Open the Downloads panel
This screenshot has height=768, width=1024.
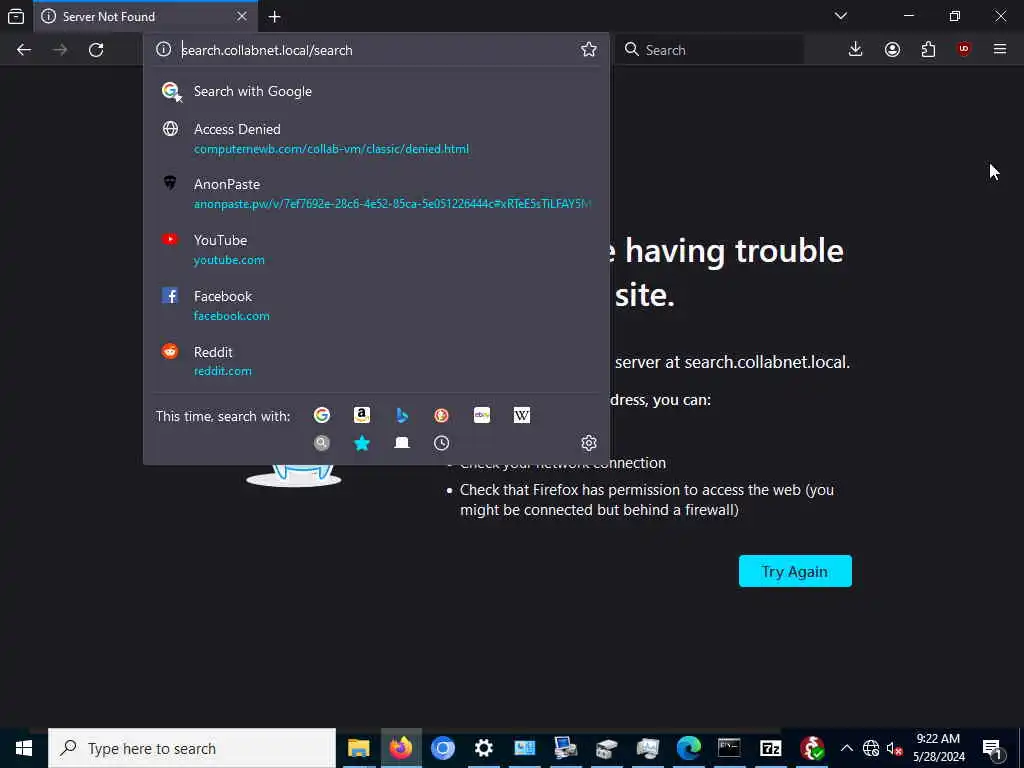pos(855,50)
